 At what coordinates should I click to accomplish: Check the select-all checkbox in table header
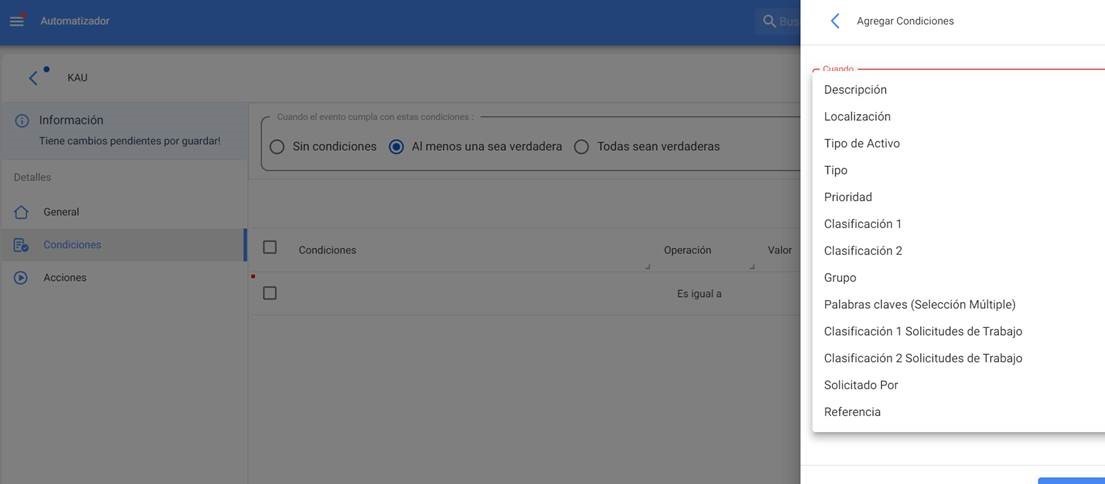(270, 247)
